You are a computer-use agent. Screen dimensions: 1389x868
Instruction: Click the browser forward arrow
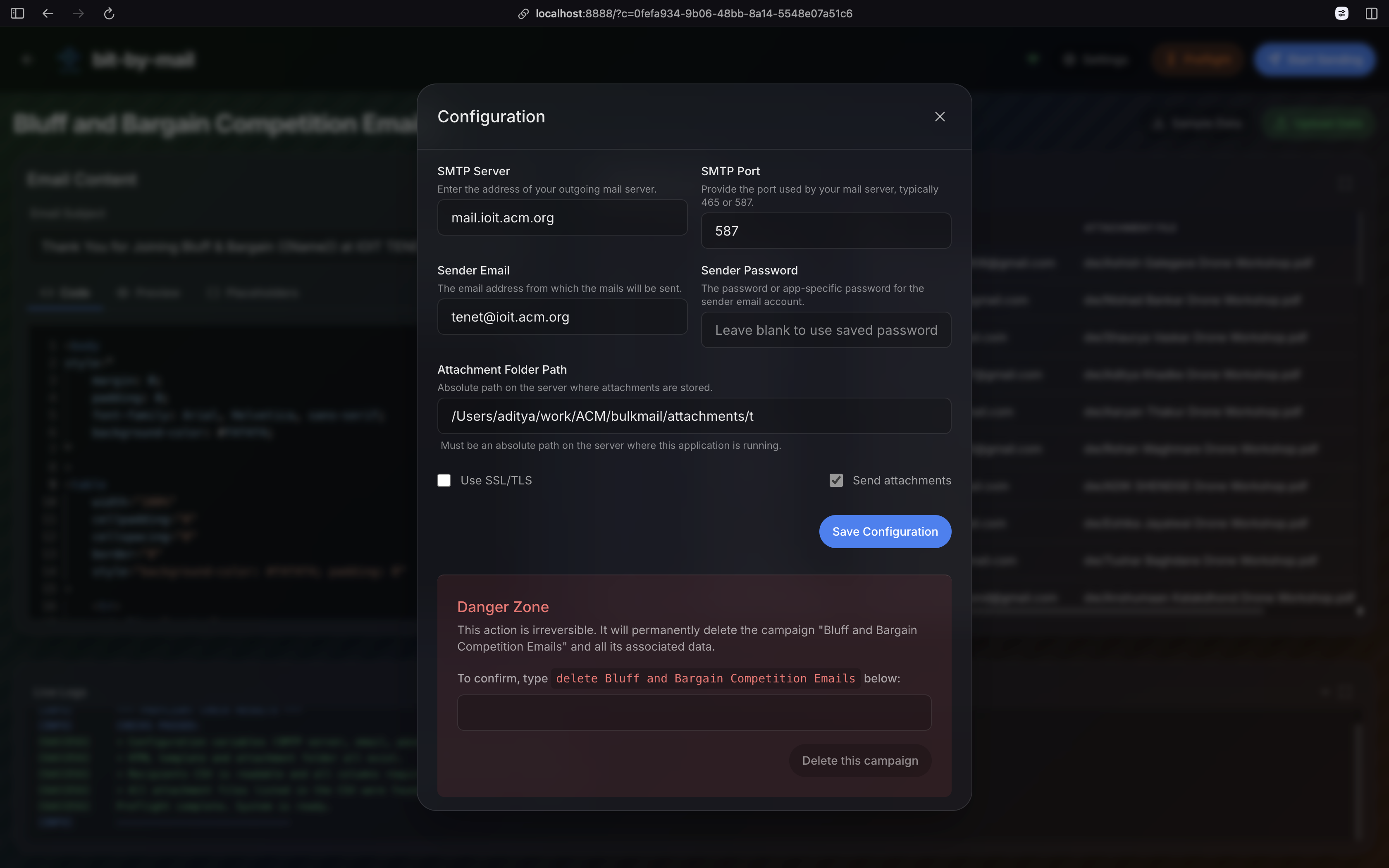click(x=79, y=13)
